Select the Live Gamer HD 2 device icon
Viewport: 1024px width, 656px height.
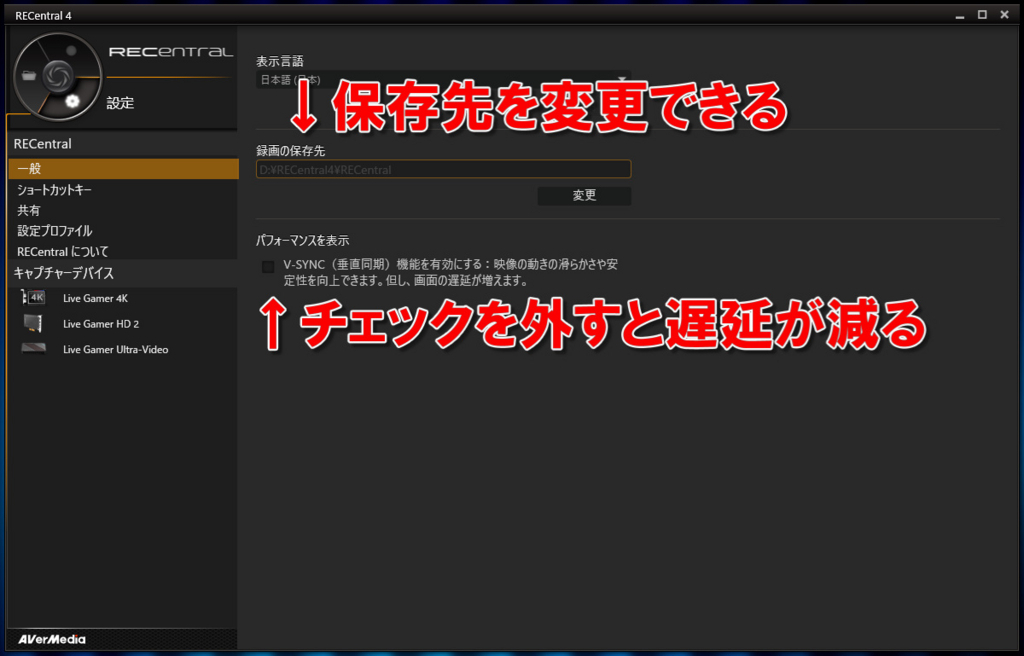click(x=31, y=324)
